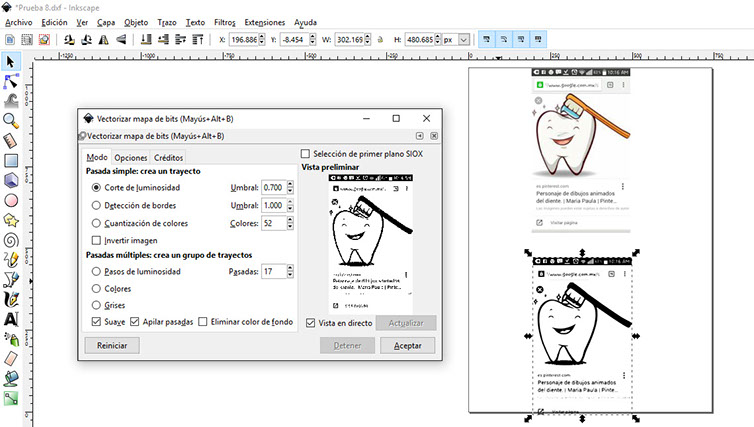Click the H height input field
Viewport: 754px width, 427px height.
tap(419, 39)
